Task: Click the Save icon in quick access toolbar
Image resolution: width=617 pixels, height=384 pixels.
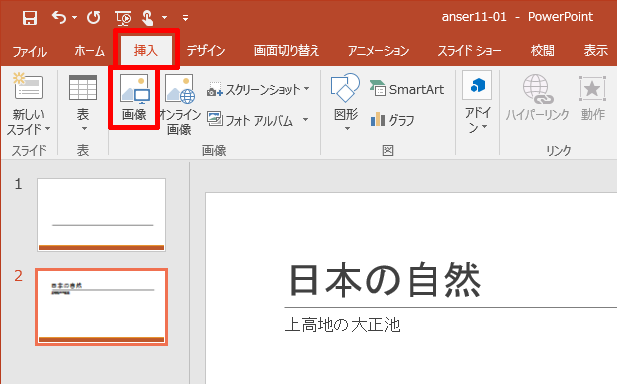Action: click(30, 18)
